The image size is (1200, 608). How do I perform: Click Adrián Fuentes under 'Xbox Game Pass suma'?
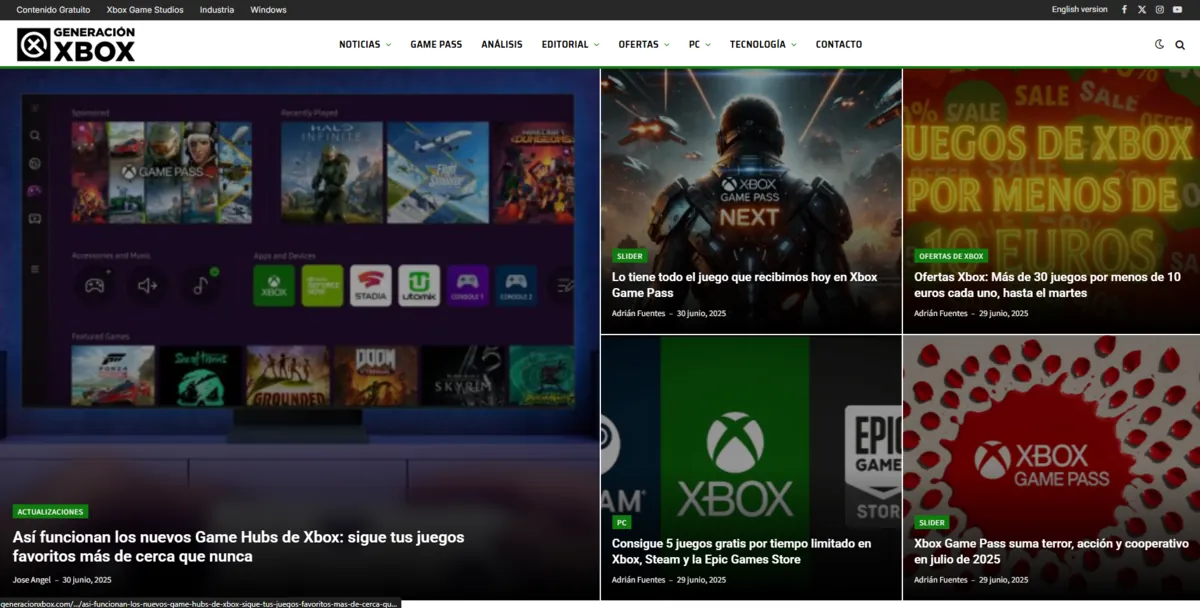click(x=941, y=580)
